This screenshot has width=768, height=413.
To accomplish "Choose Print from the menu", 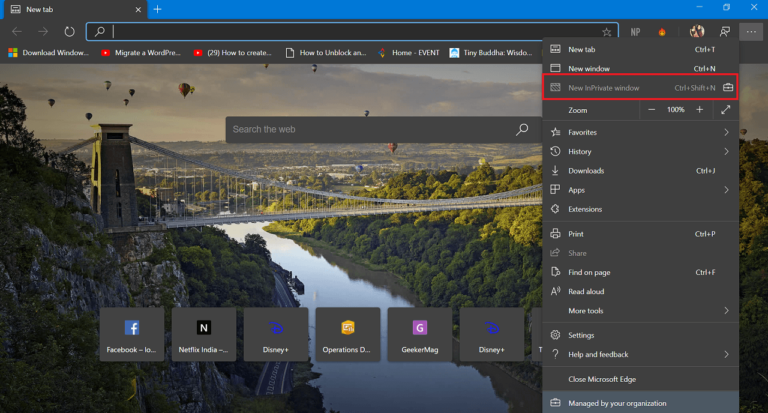I will click(640, 234).
